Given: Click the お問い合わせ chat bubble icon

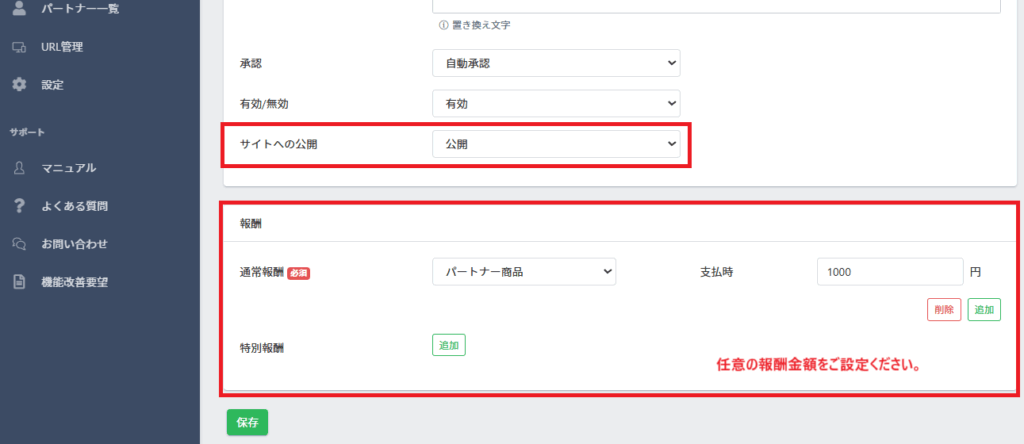Looking at the screenshot, I should (x=20, y=244).
